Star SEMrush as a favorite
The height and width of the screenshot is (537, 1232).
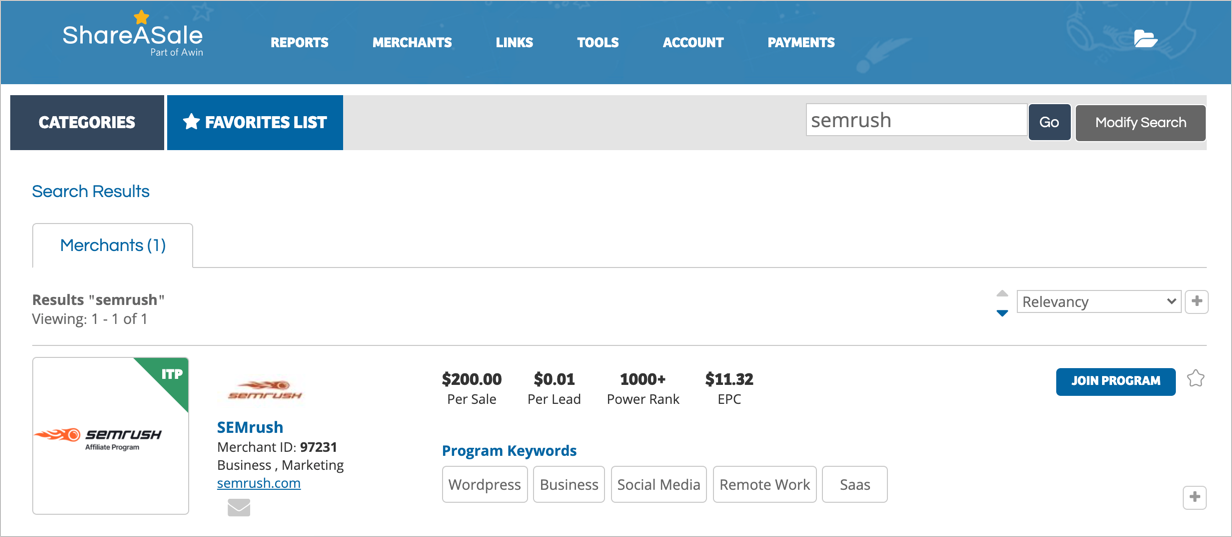[x=1195, y=379]
